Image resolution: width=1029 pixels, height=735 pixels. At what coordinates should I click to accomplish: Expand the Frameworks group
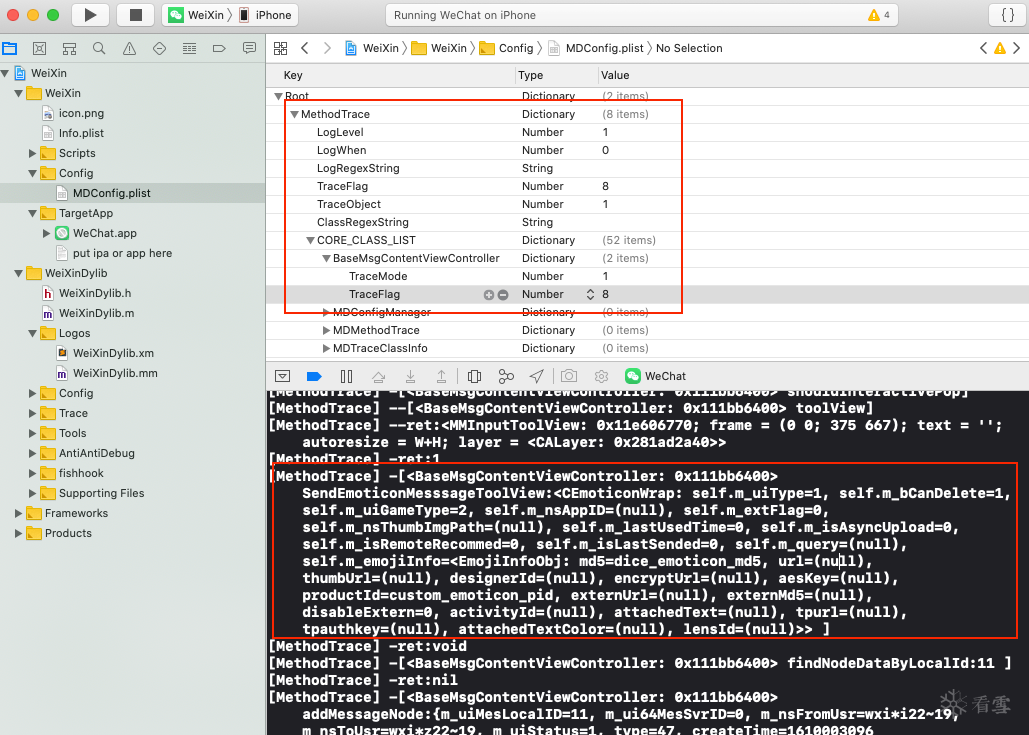tap(19, 513)
